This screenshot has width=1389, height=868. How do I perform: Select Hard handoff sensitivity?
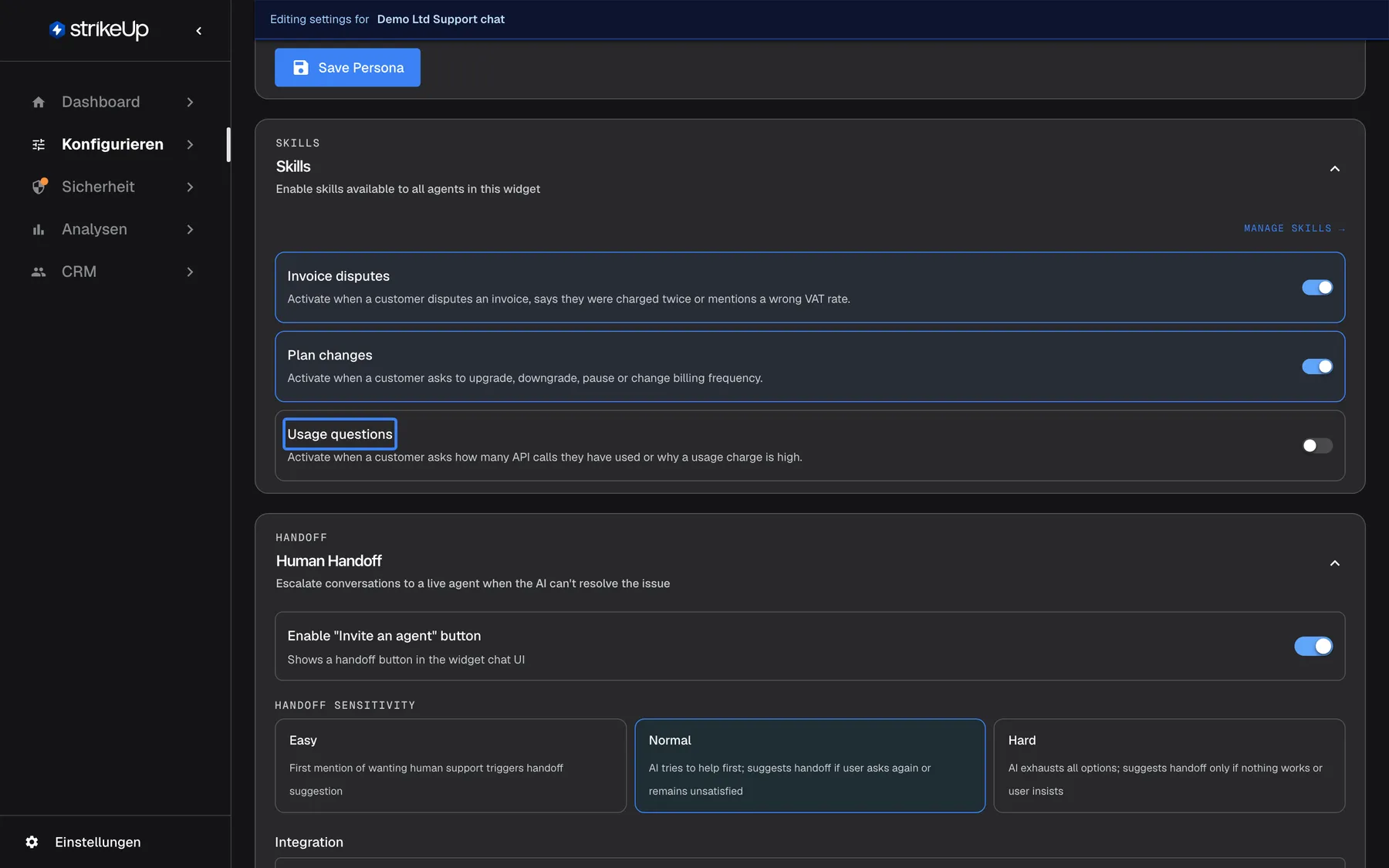pos(1169,765)
